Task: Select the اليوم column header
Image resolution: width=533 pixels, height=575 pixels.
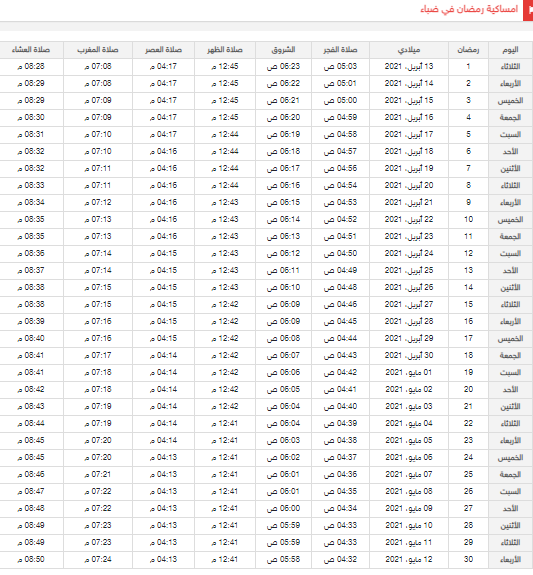Action: [511, 50]
